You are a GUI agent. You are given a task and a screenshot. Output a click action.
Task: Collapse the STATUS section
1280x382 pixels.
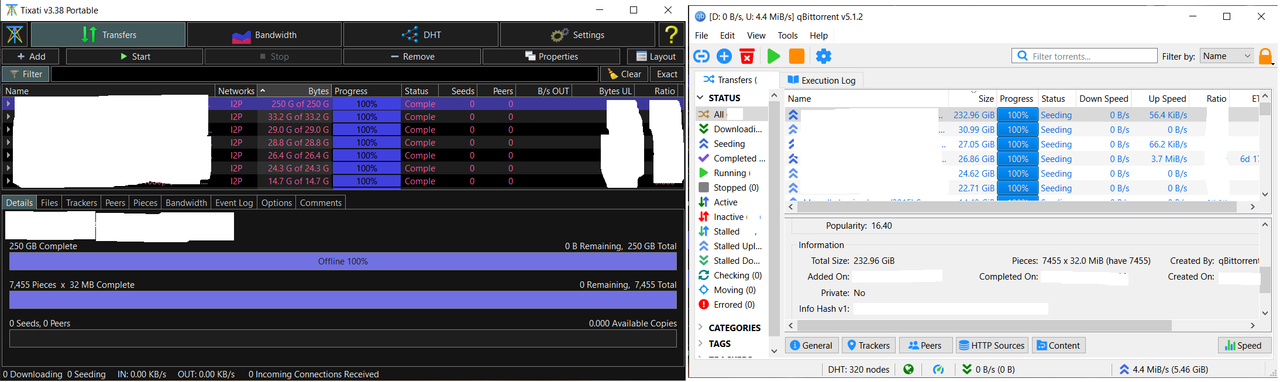point(700,98)
